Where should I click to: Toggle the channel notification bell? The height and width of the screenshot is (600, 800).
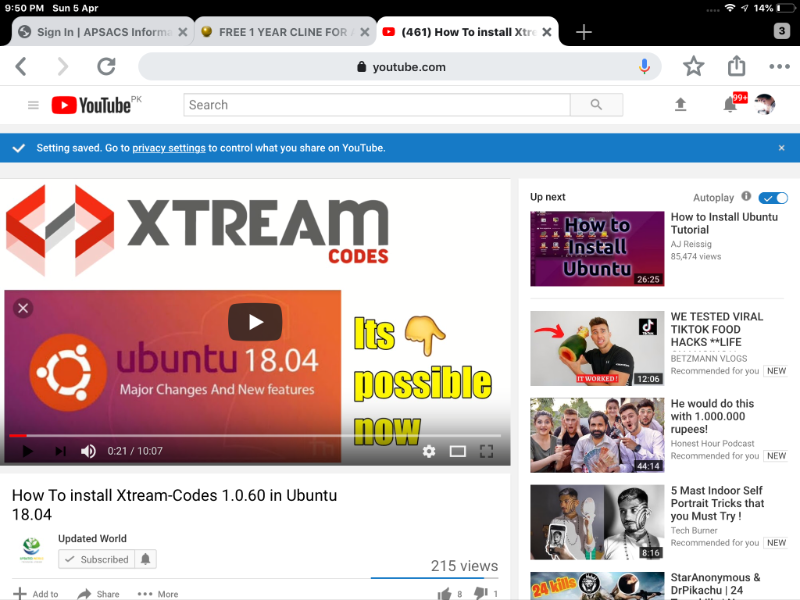click(x=146, y=559)
